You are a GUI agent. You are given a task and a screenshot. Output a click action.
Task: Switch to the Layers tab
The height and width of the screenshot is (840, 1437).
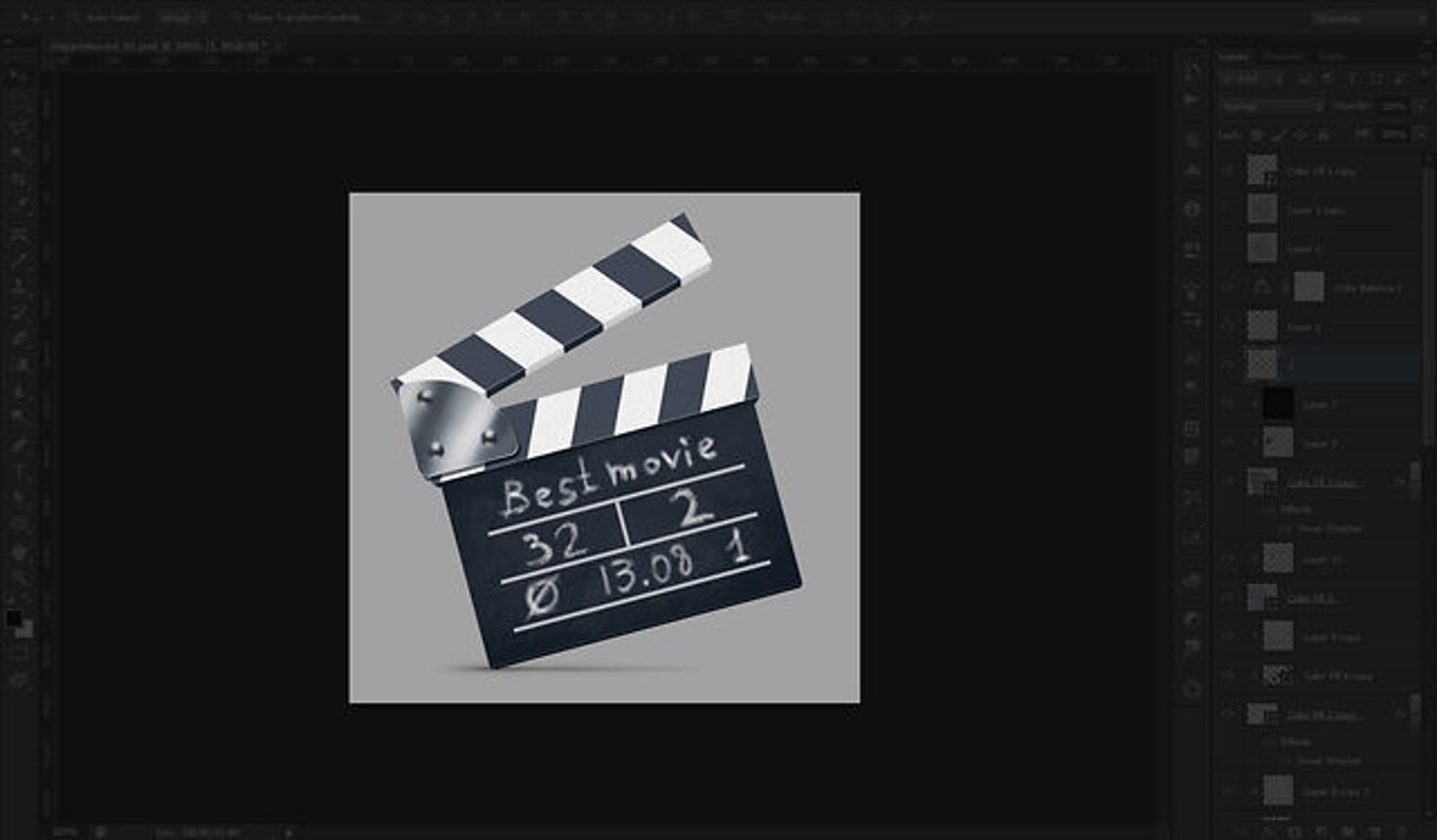coord(1236,57)
